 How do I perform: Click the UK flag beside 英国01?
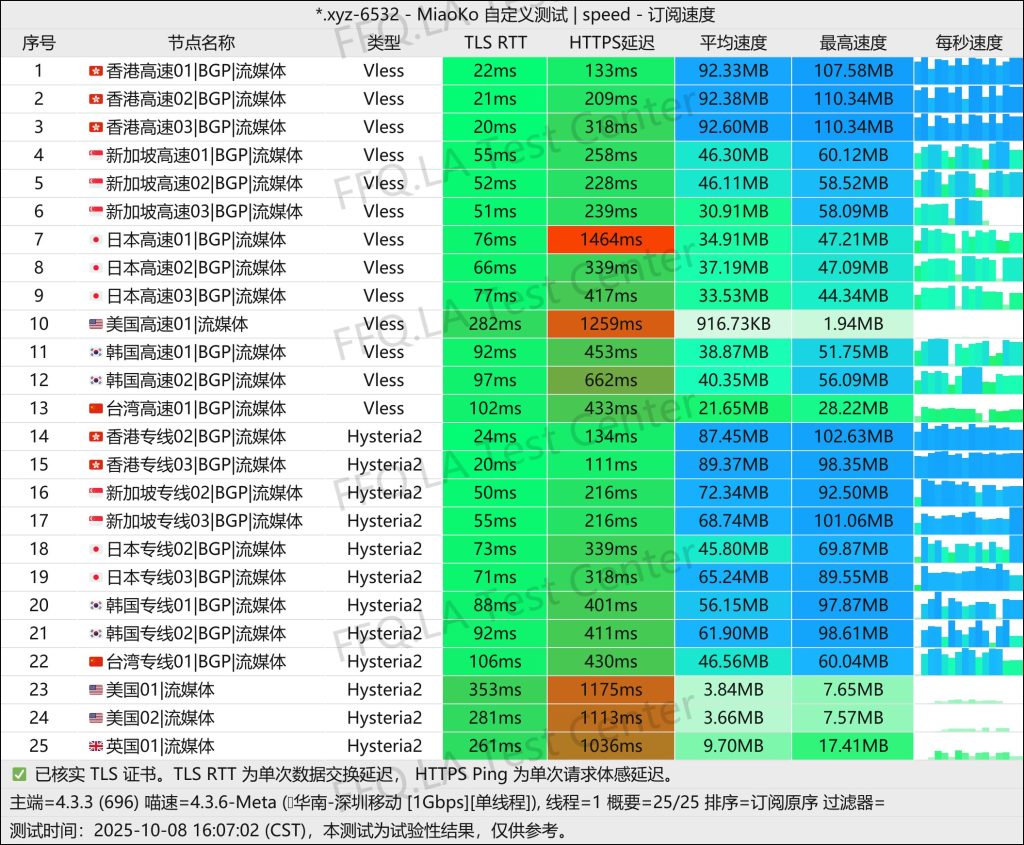95,746
